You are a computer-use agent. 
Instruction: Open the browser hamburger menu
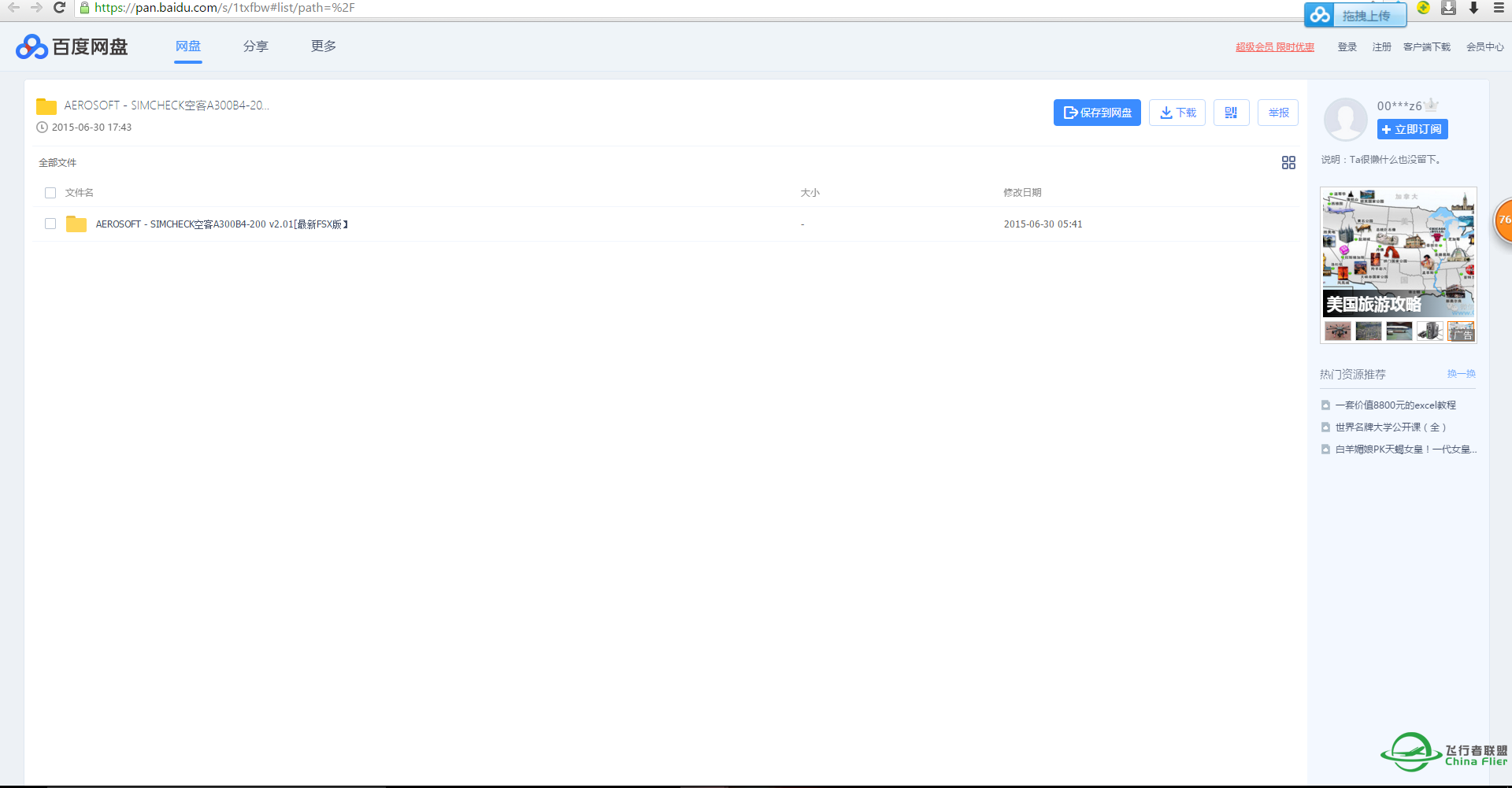1499,8
